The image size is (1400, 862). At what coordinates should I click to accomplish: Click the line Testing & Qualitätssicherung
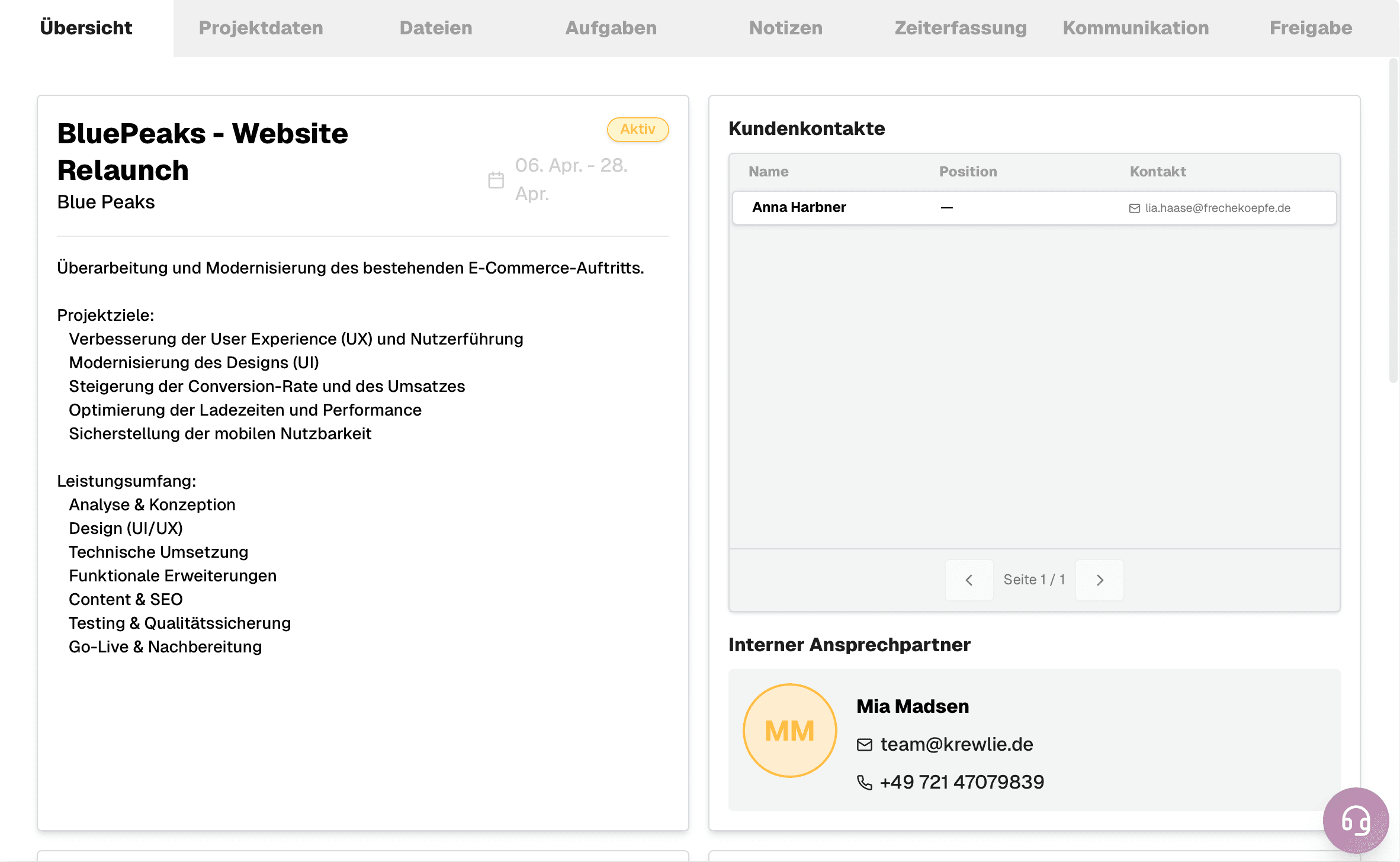click(x=180, y=623)
